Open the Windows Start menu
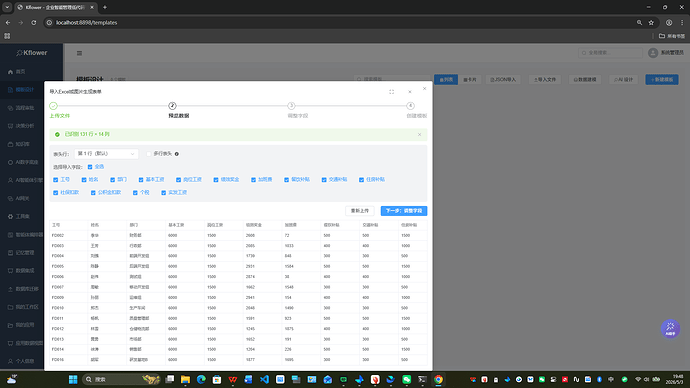This screenshot has width=690, height=388. (73, 379)
